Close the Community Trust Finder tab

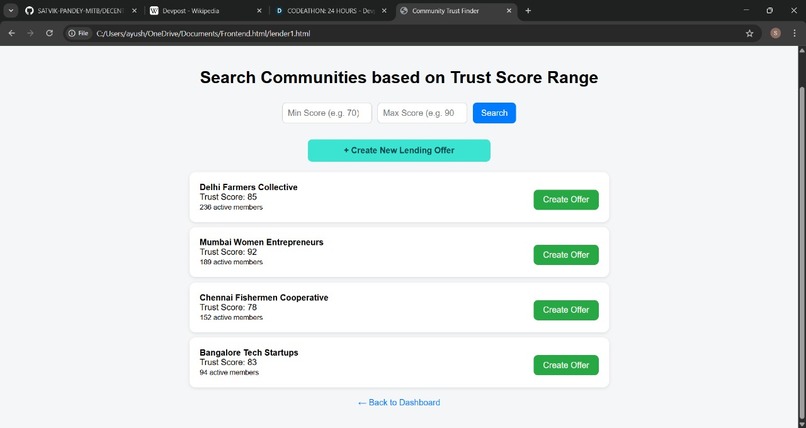coord(509,11)
